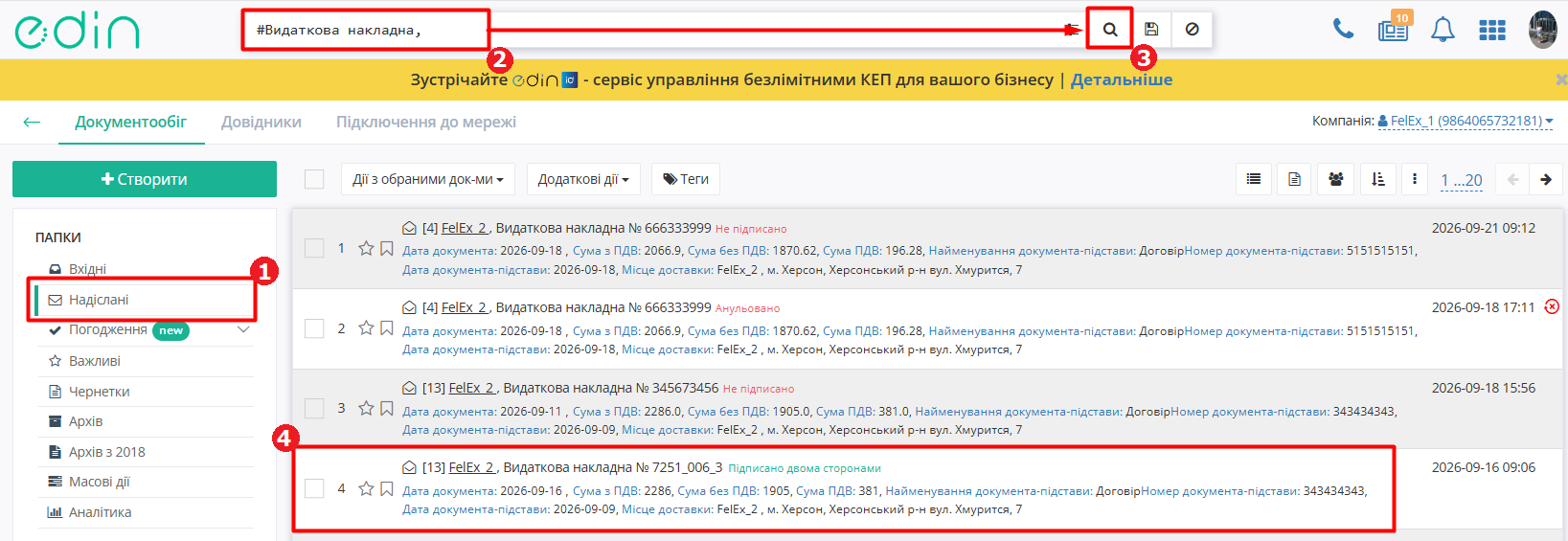This screenshot has width=1568, height=541.
Task: Switch to document view icon
Action: tap(1294, 179)
